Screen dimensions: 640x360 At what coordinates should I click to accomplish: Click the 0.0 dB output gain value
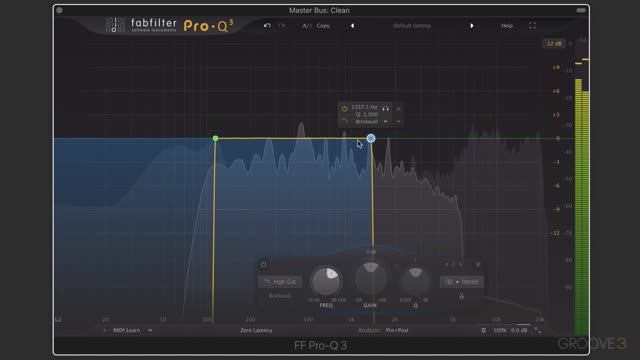click(519, 330)
